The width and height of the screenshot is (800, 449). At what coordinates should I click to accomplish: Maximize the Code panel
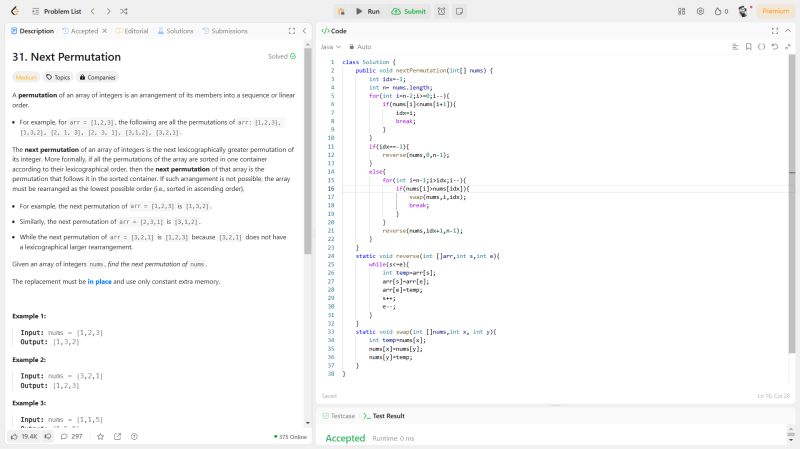point(774,31)
